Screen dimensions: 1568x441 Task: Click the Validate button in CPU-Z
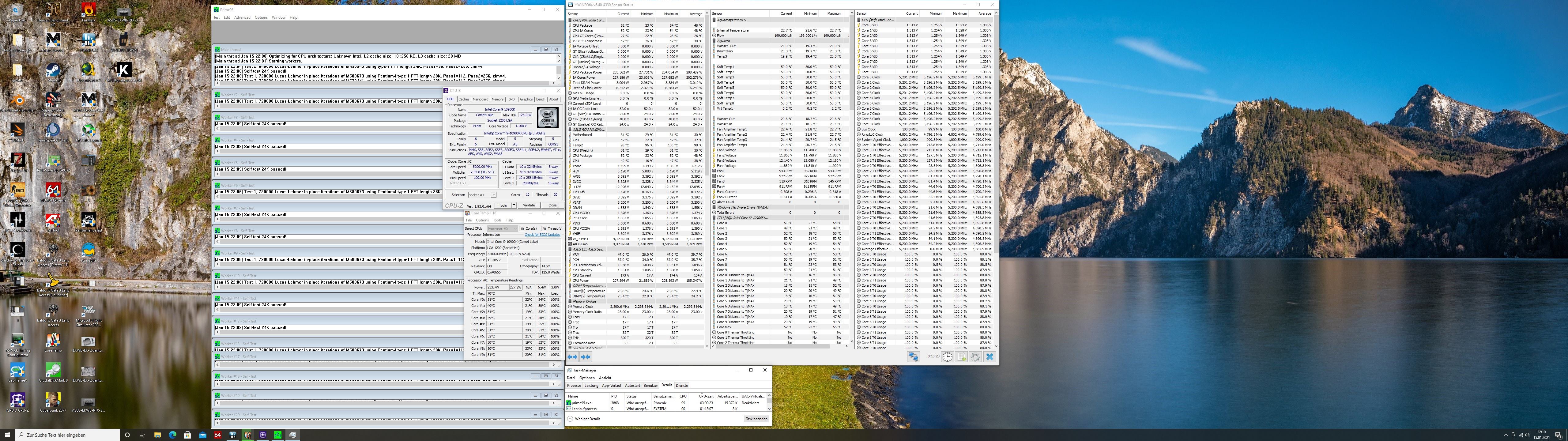point(529,205)
